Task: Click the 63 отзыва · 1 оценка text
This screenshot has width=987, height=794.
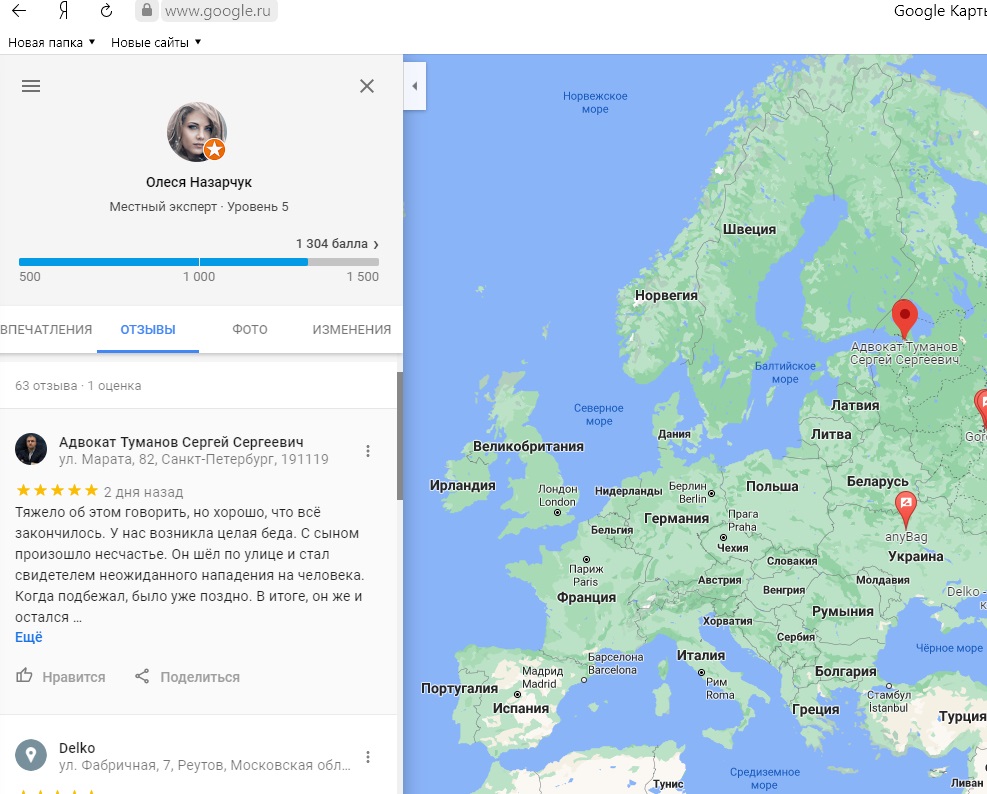Action: pyautogui.click(x=78, y=385)
